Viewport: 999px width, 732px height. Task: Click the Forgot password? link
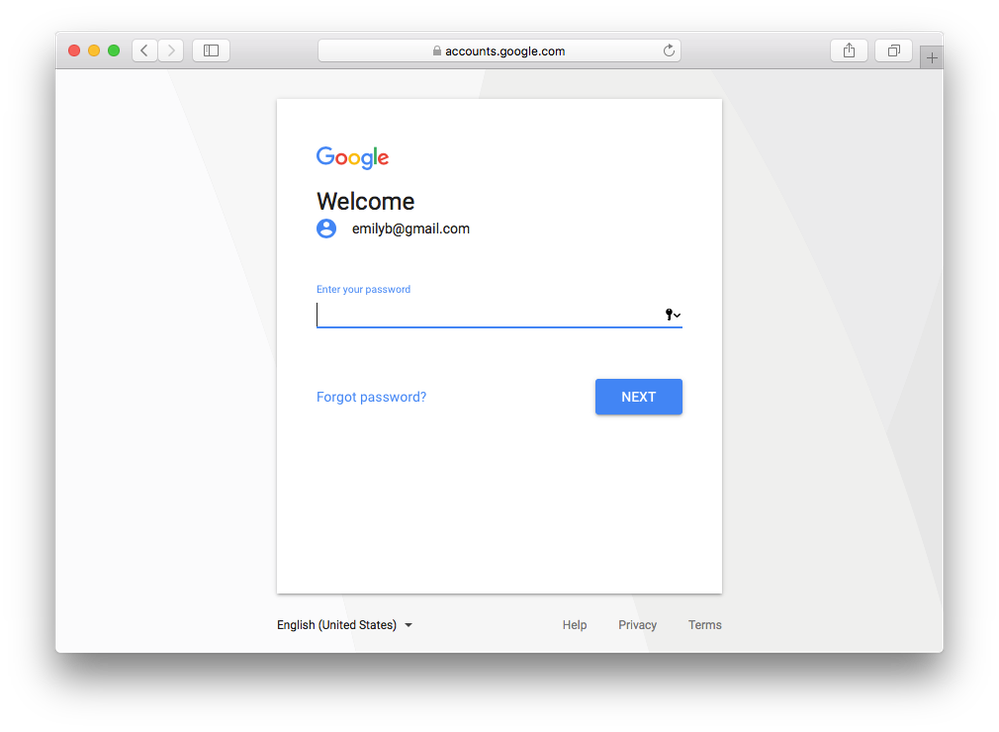click(371, 397)
